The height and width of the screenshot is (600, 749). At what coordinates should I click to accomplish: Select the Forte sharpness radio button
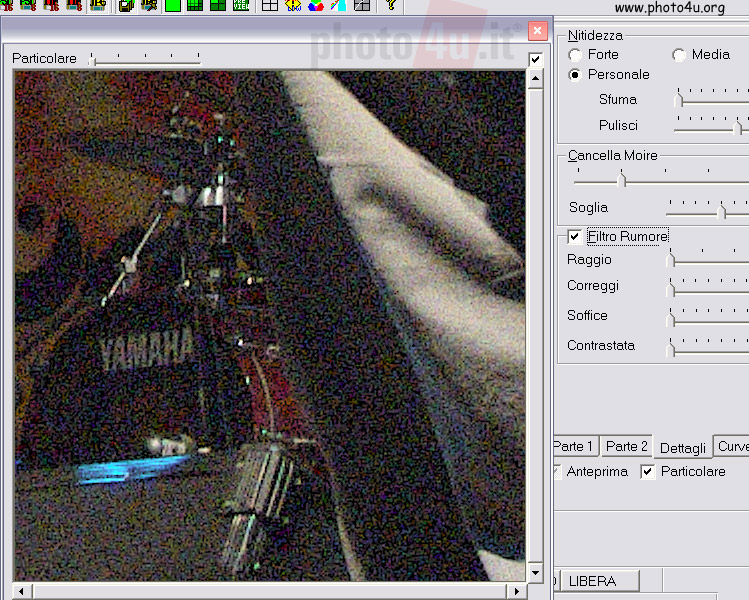(x=575, y=55)
